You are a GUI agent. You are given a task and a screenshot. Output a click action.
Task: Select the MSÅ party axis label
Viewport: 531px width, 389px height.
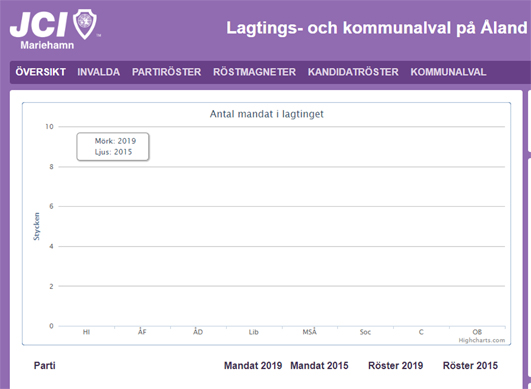(310, 332)
